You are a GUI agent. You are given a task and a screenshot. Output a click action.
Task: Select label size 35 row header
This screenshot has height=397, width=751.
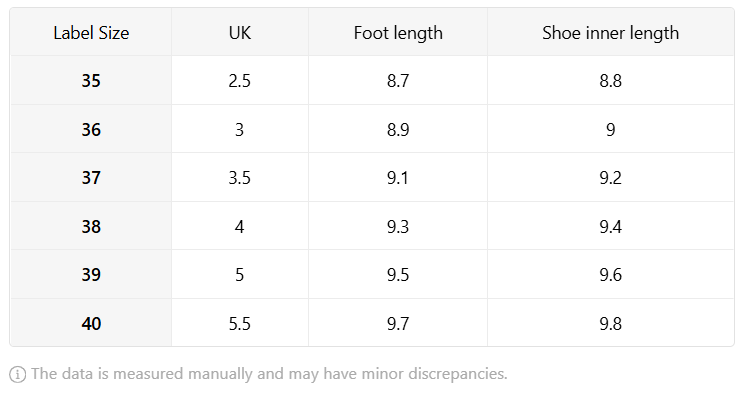(91, 80)
